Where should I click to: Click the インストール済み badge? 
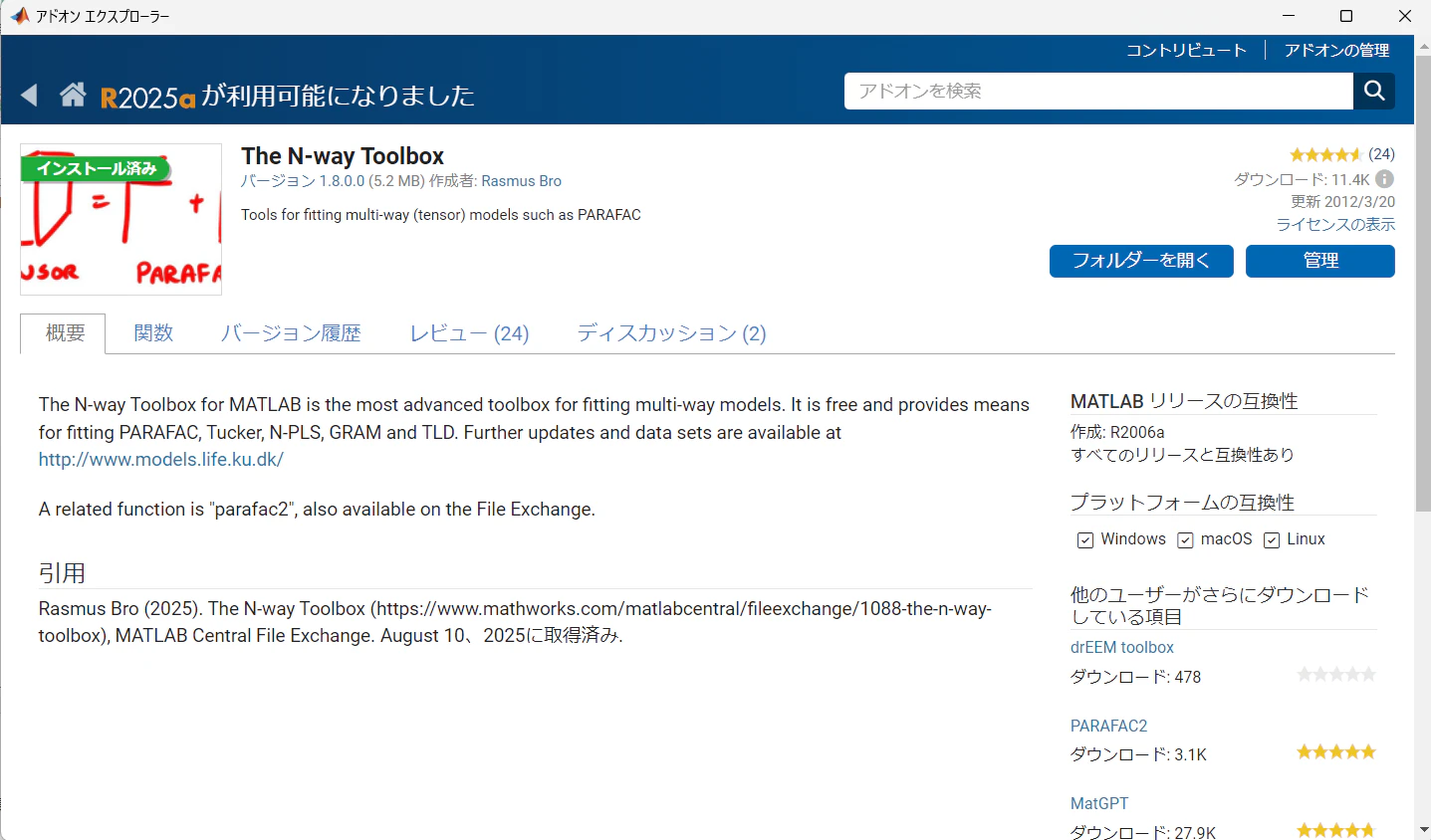coord(97,168)
